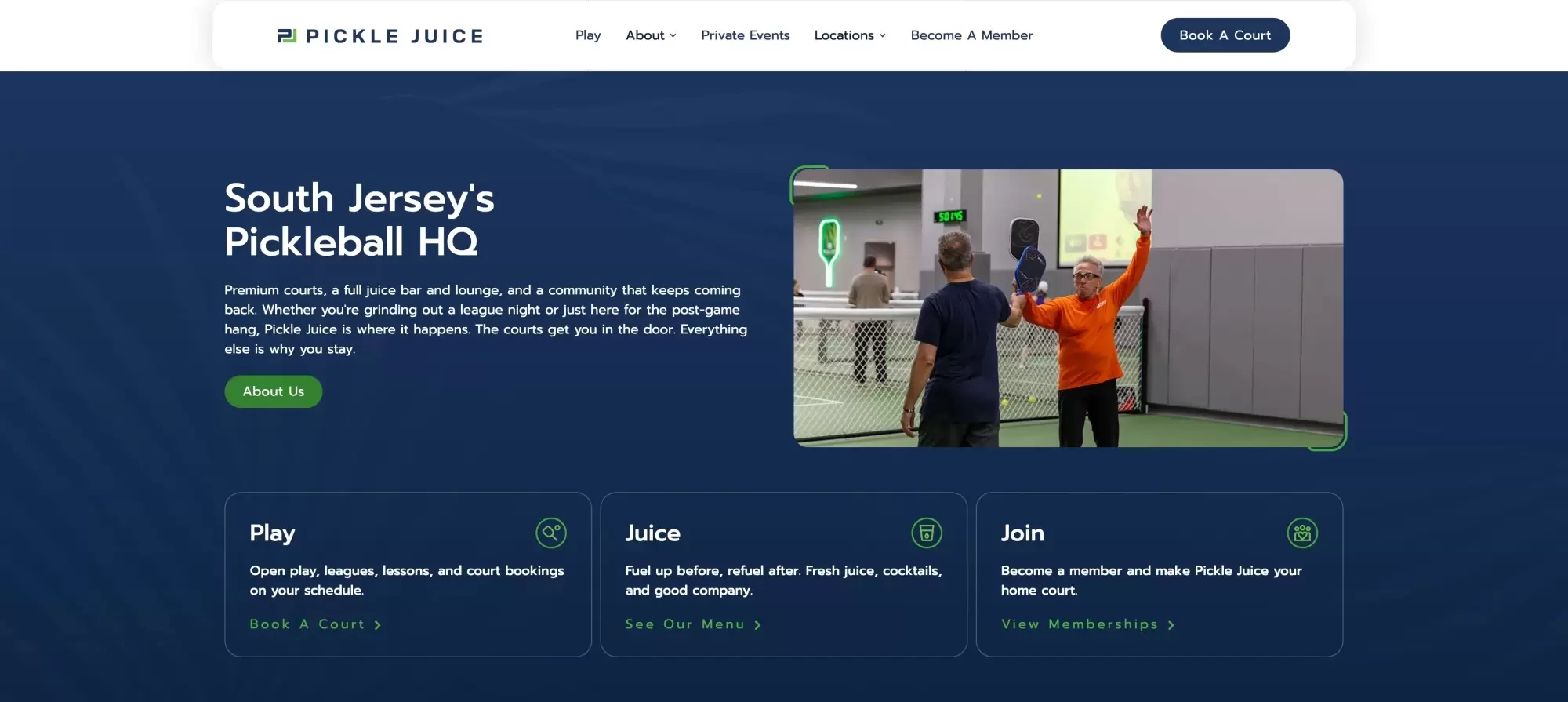Viewport: 1568px width, 702px height.
Task: Expand the About dropdown chevron
Action: (x=673, y=35)
